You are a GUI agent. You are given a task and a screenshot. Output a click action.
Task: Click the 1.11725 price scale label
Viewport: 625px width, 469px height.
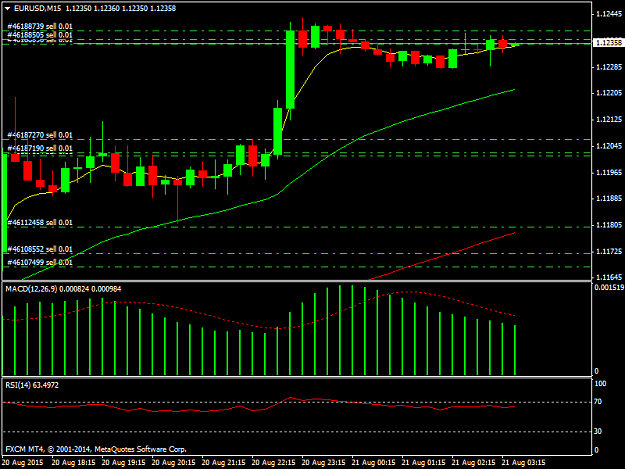click(609, 251)
